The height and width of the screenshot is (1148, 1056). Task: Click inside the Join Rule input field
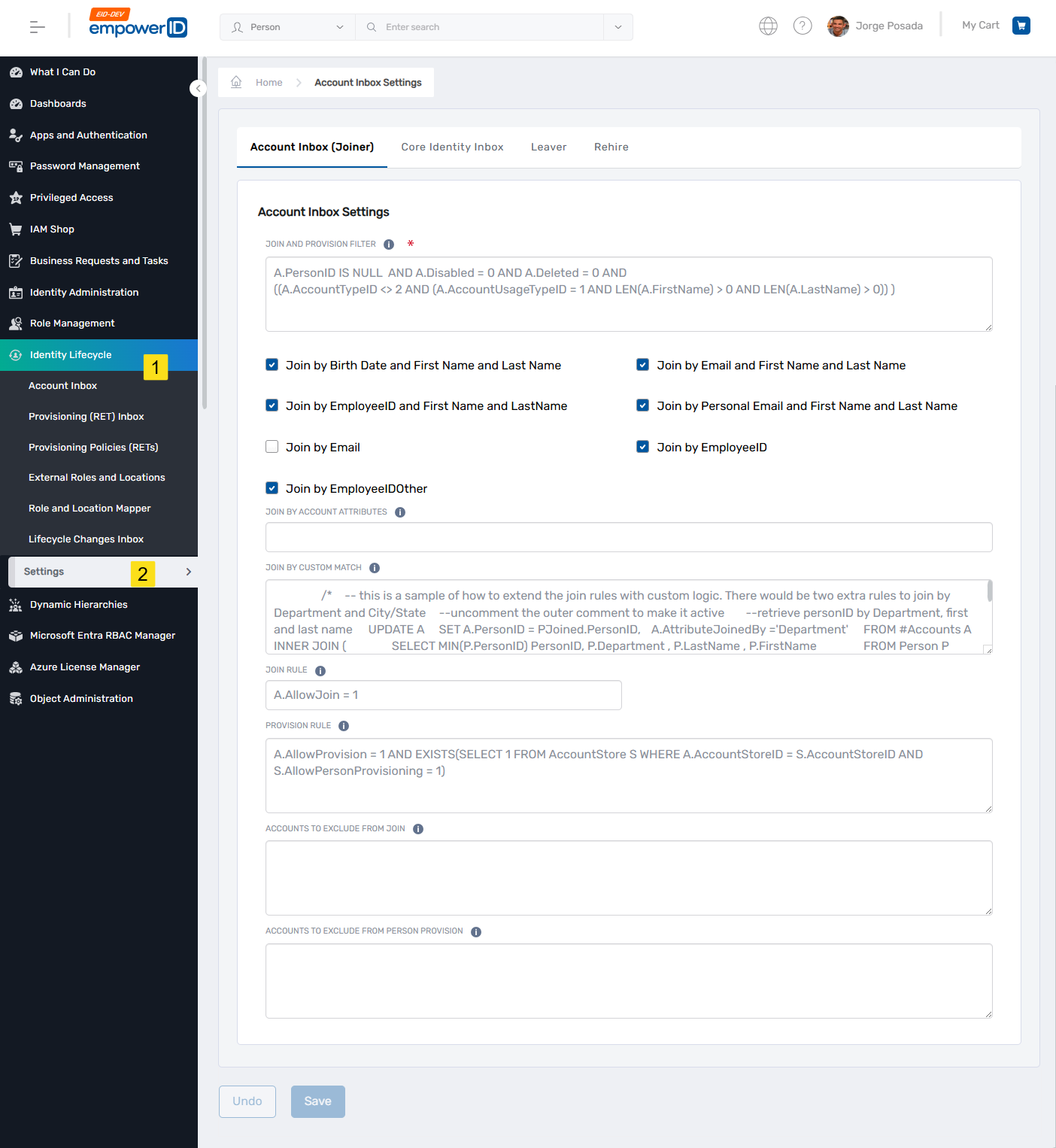pos(443,694)
